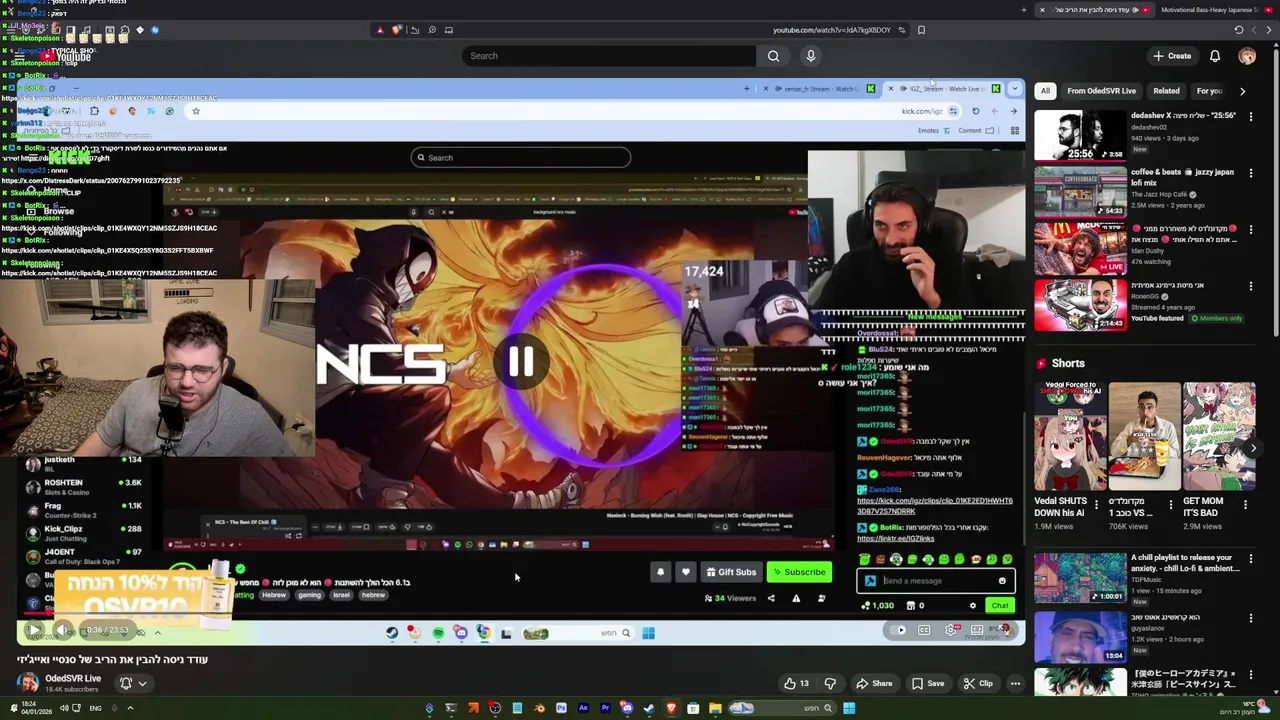1280x720 pixels.
Task: Click Kick Gift Subs button
Action: coord(731,572)
